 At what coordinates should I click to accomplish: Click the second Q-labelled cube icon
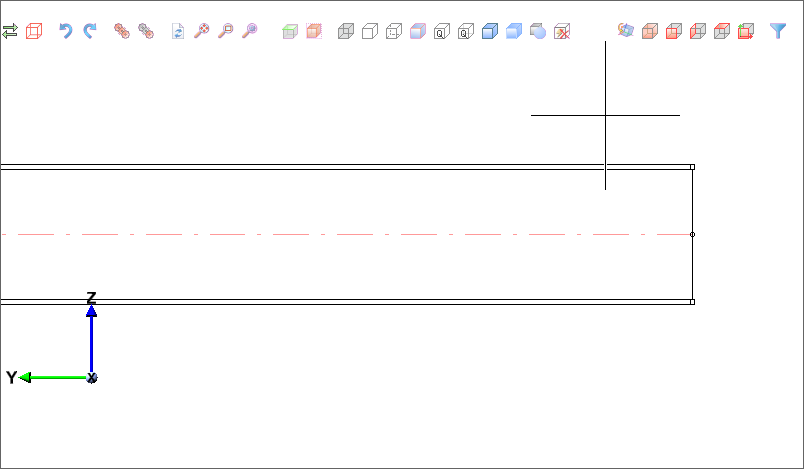(x=466, y=31)
